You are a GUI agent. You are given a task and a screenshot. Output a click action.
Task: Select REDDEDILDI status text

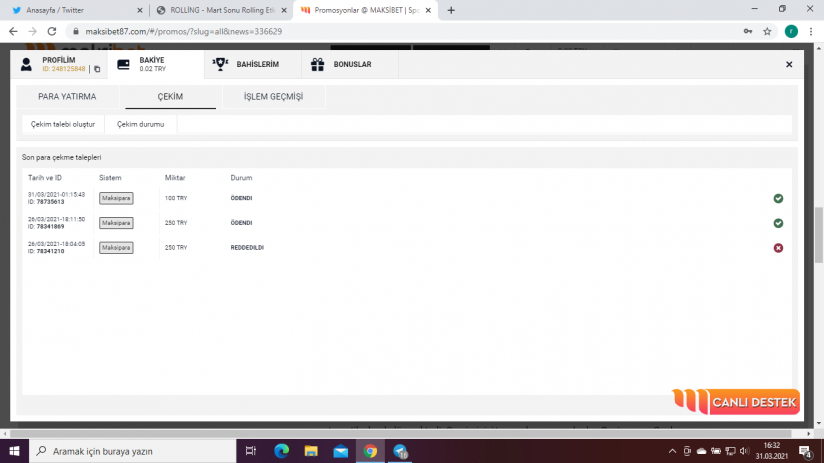[247, 248]
